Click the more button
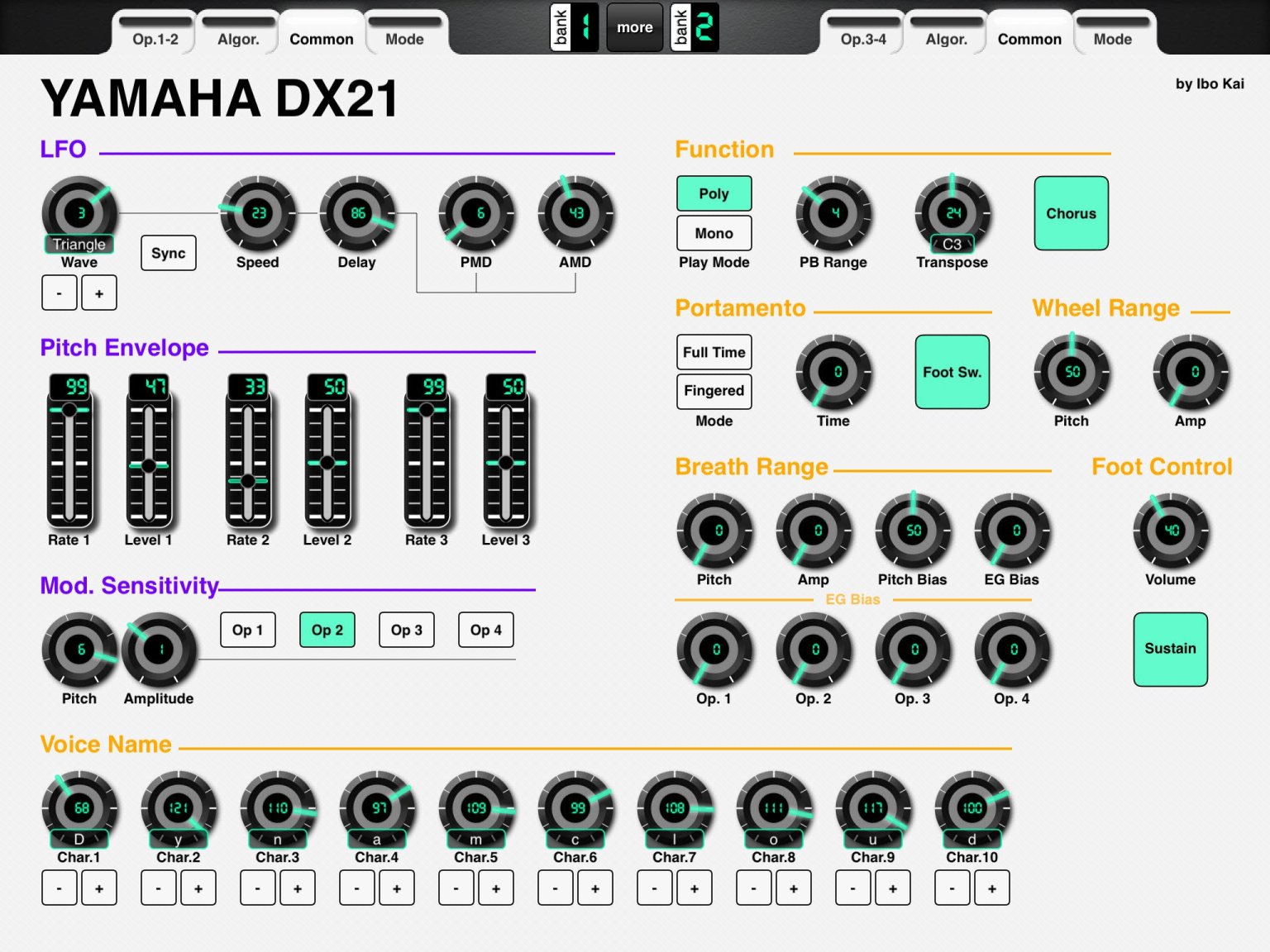Screen dimensions: 1270x952 click(635, 27)
